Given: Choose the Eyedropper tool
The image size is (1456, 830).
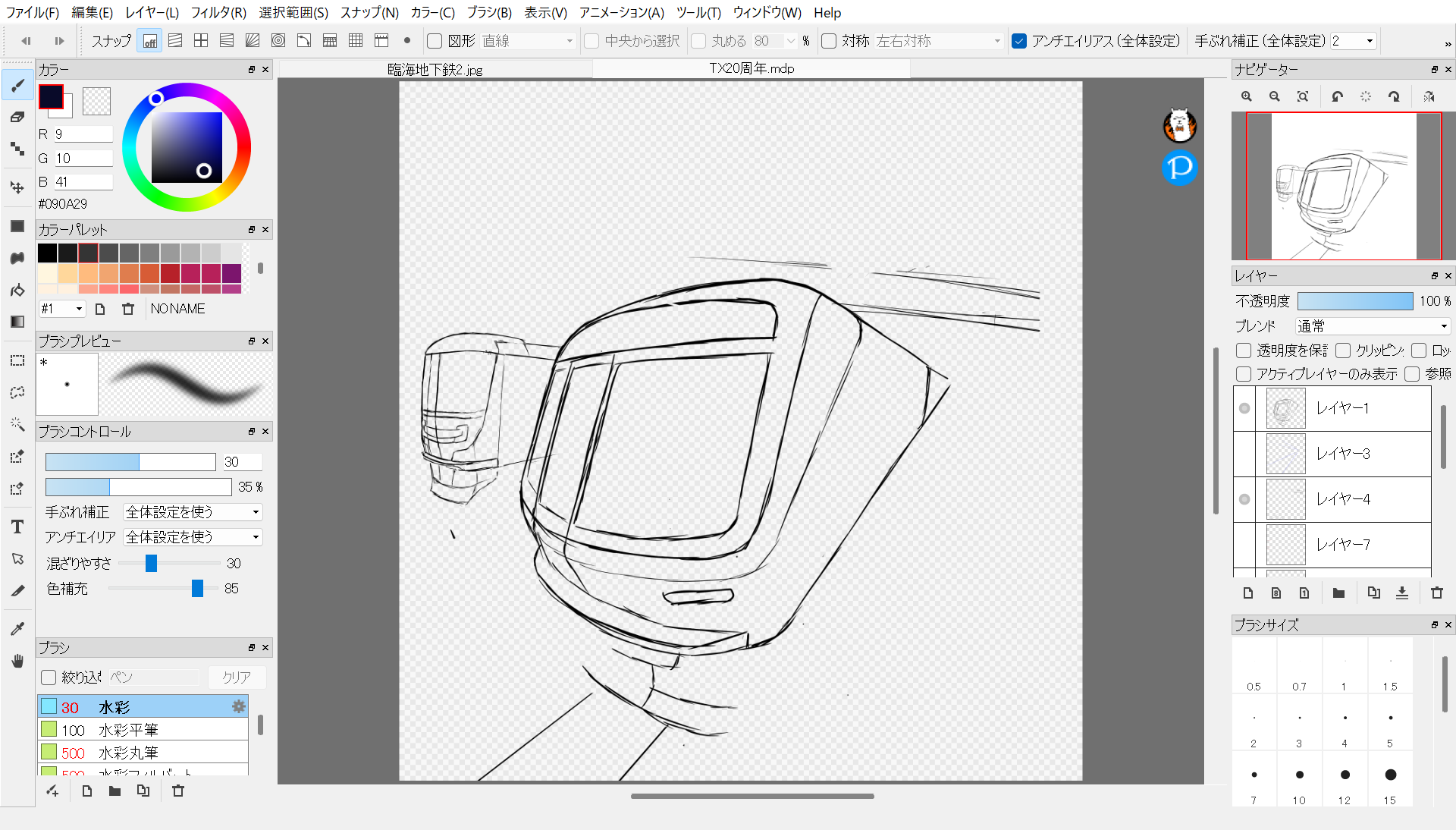Looking at the screenshot, I should pos(17,628).
